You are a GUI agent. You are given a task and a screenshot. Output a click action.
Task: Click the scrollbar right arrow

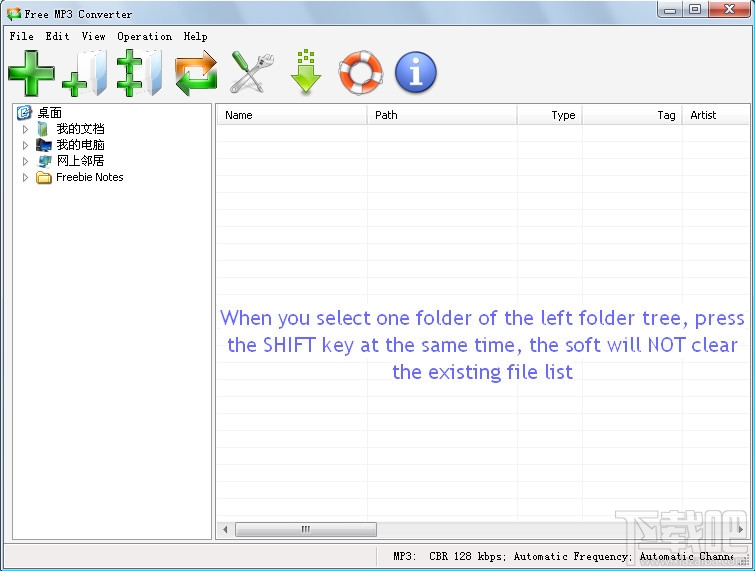pos(741,529)
